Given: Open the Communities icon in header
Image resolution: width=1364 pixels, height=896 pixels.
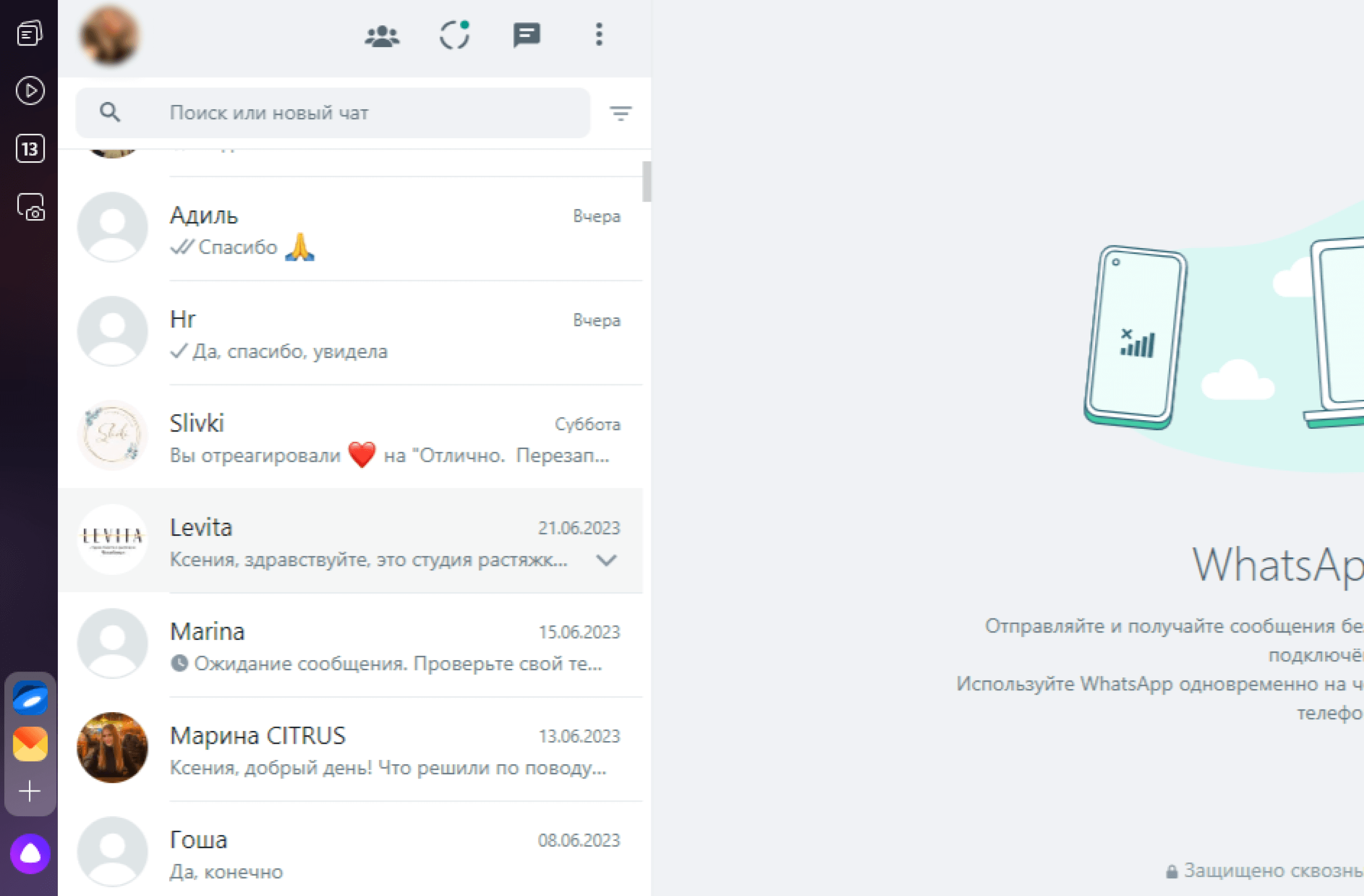Looking at the screenshot, I should click(382, 36).
